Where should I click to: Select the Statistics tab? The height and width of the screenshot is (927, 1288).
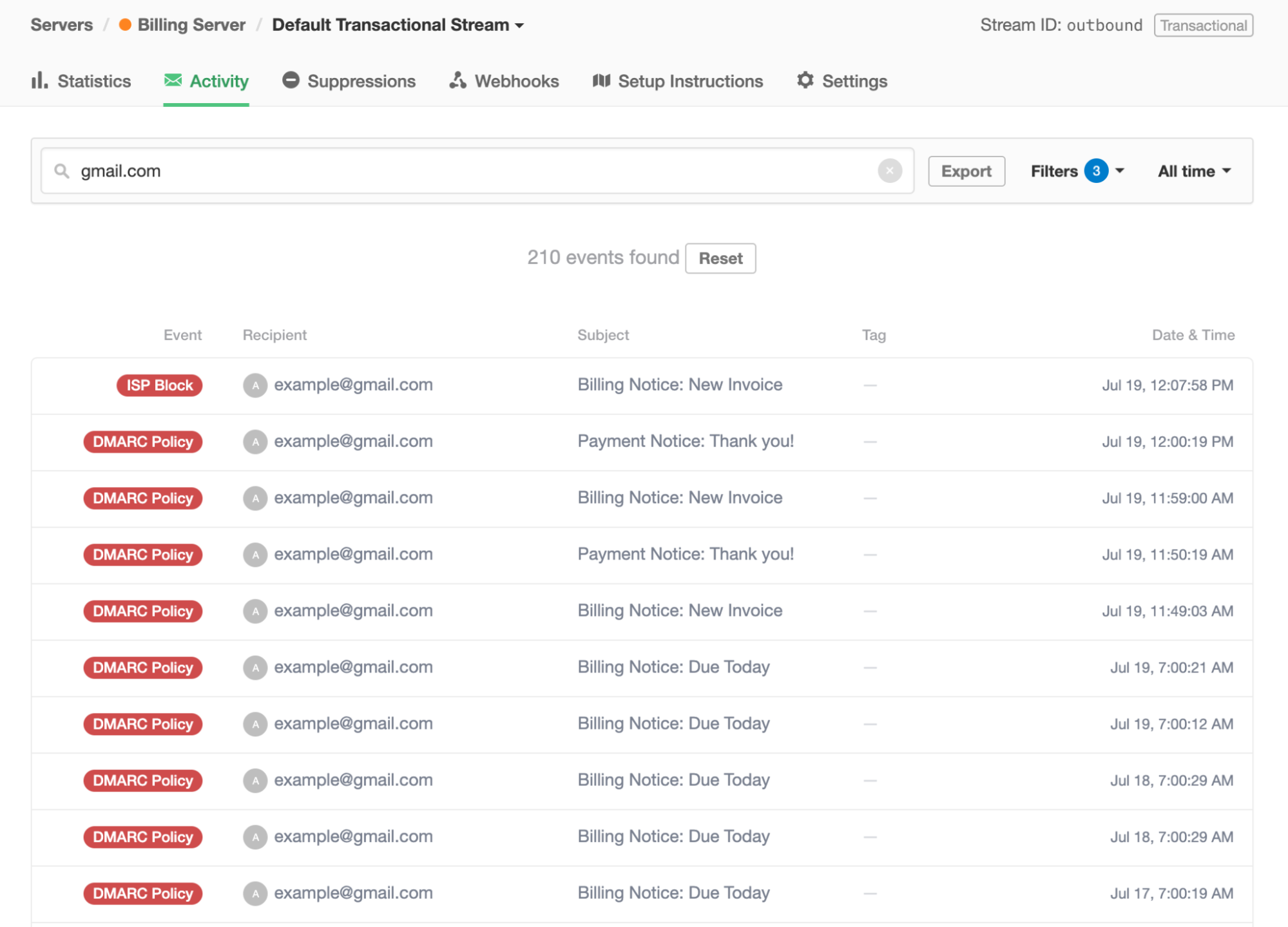click(x=94, y=81)
